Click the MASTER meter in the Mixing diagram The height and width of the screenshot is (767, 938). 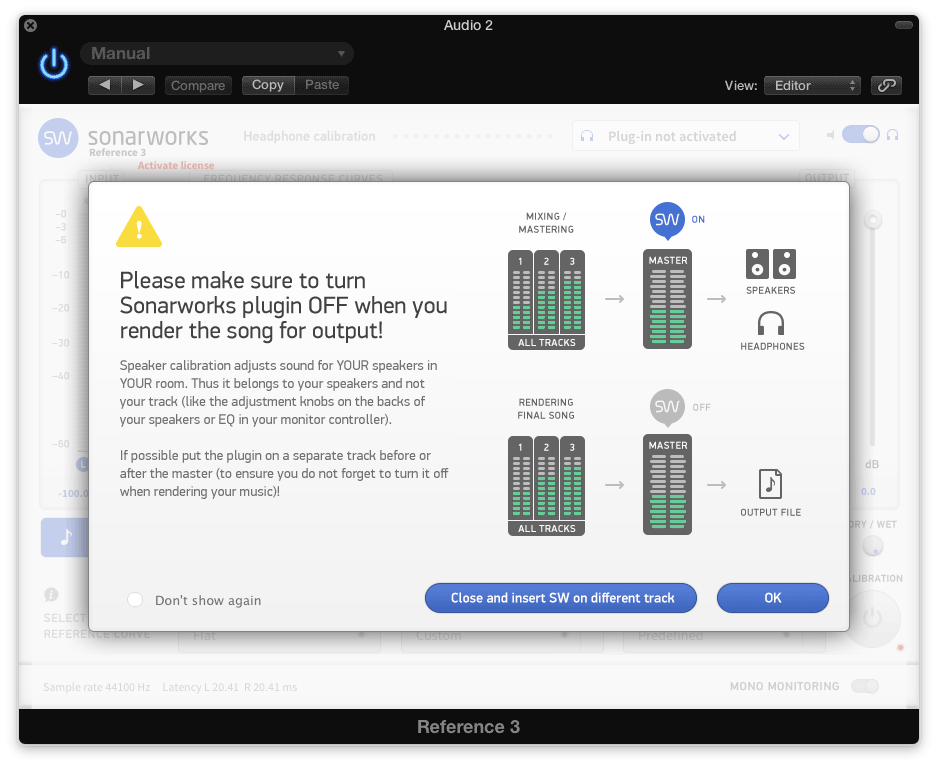pos(667,299)
